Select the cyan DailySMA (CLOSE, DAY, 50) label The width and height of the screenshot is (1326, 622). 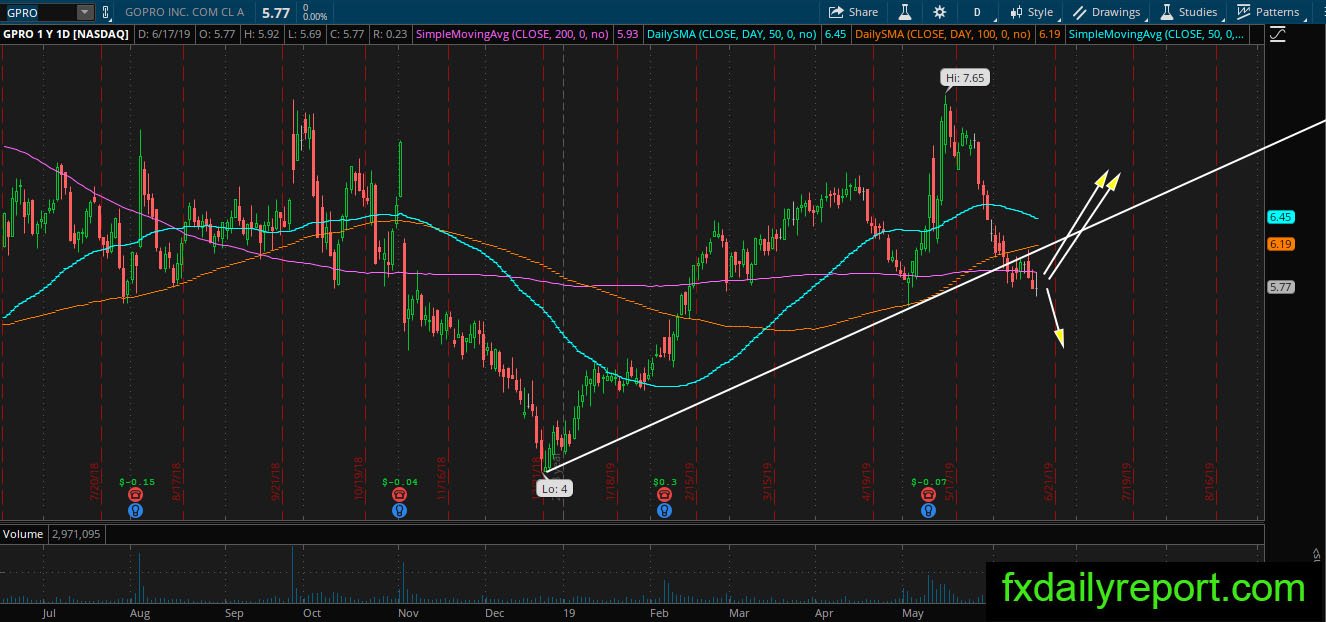(732, 34)
